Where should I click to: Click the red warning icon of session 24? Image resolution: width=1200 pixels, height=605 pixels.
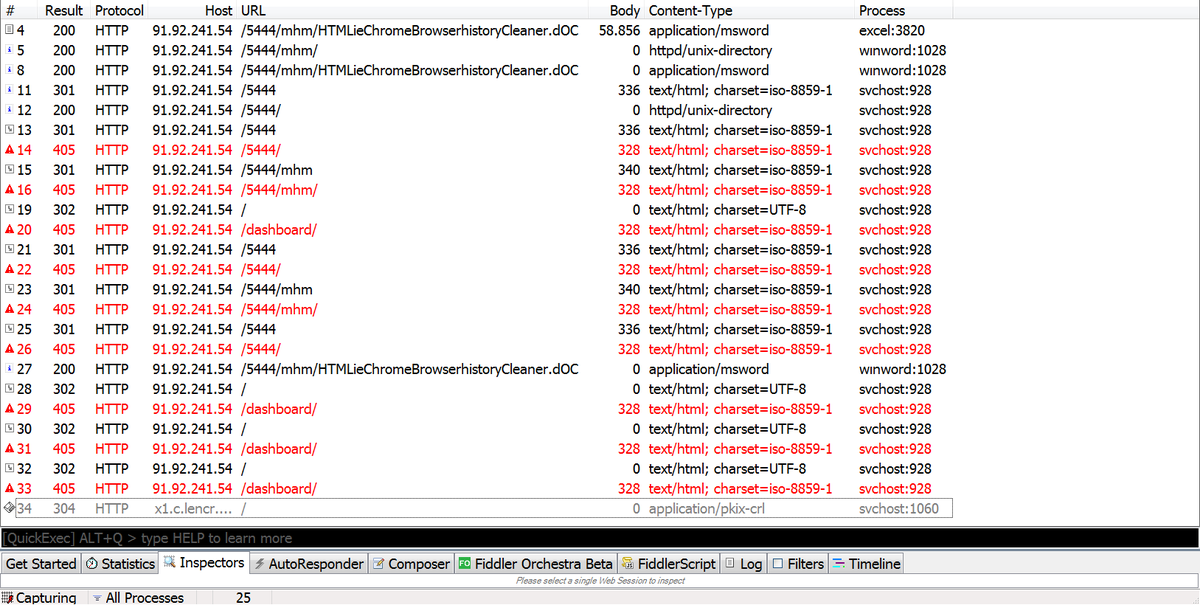(x=9, y=309)
